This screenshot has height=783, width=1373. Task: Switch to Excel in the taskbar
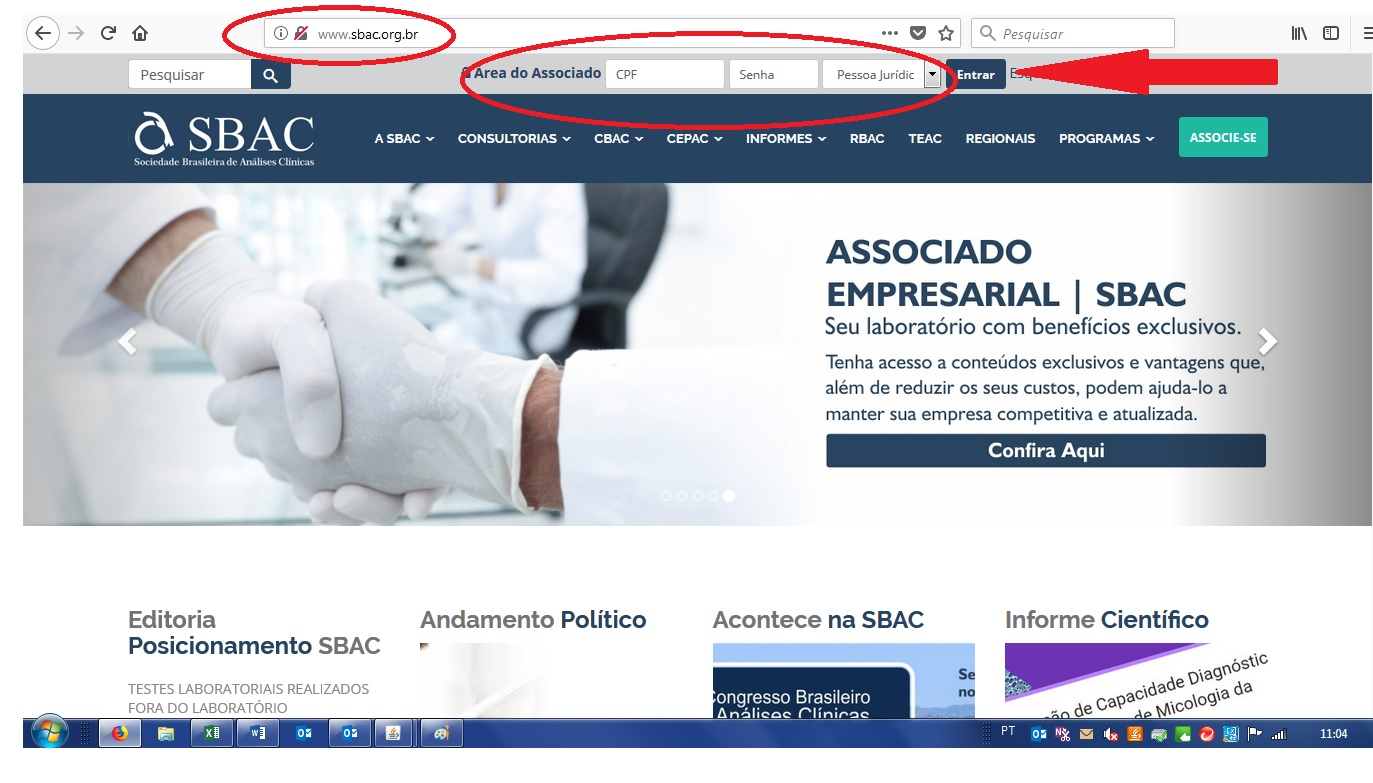212,733
